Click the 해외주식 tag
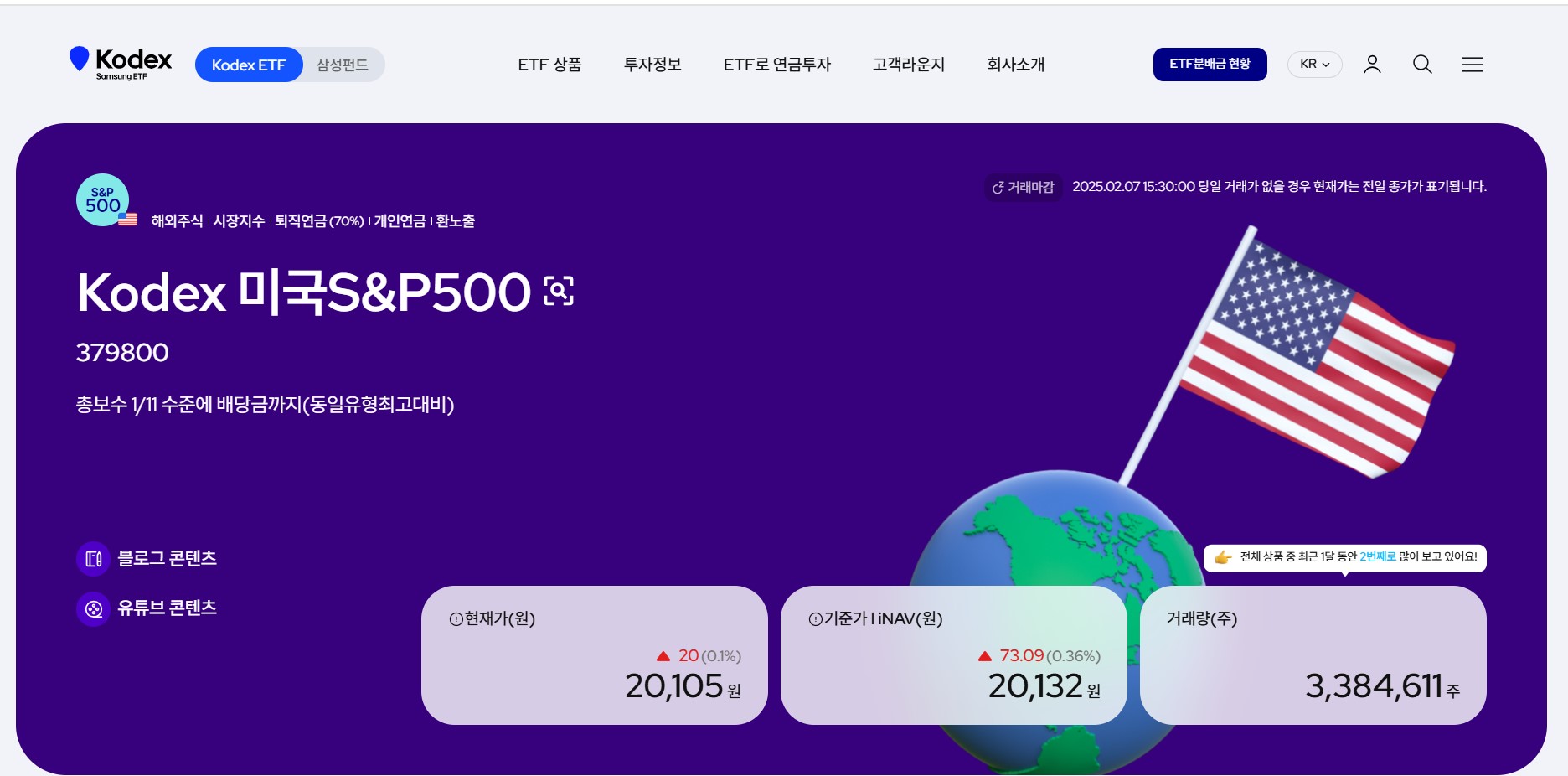 [x=177, y=221]
